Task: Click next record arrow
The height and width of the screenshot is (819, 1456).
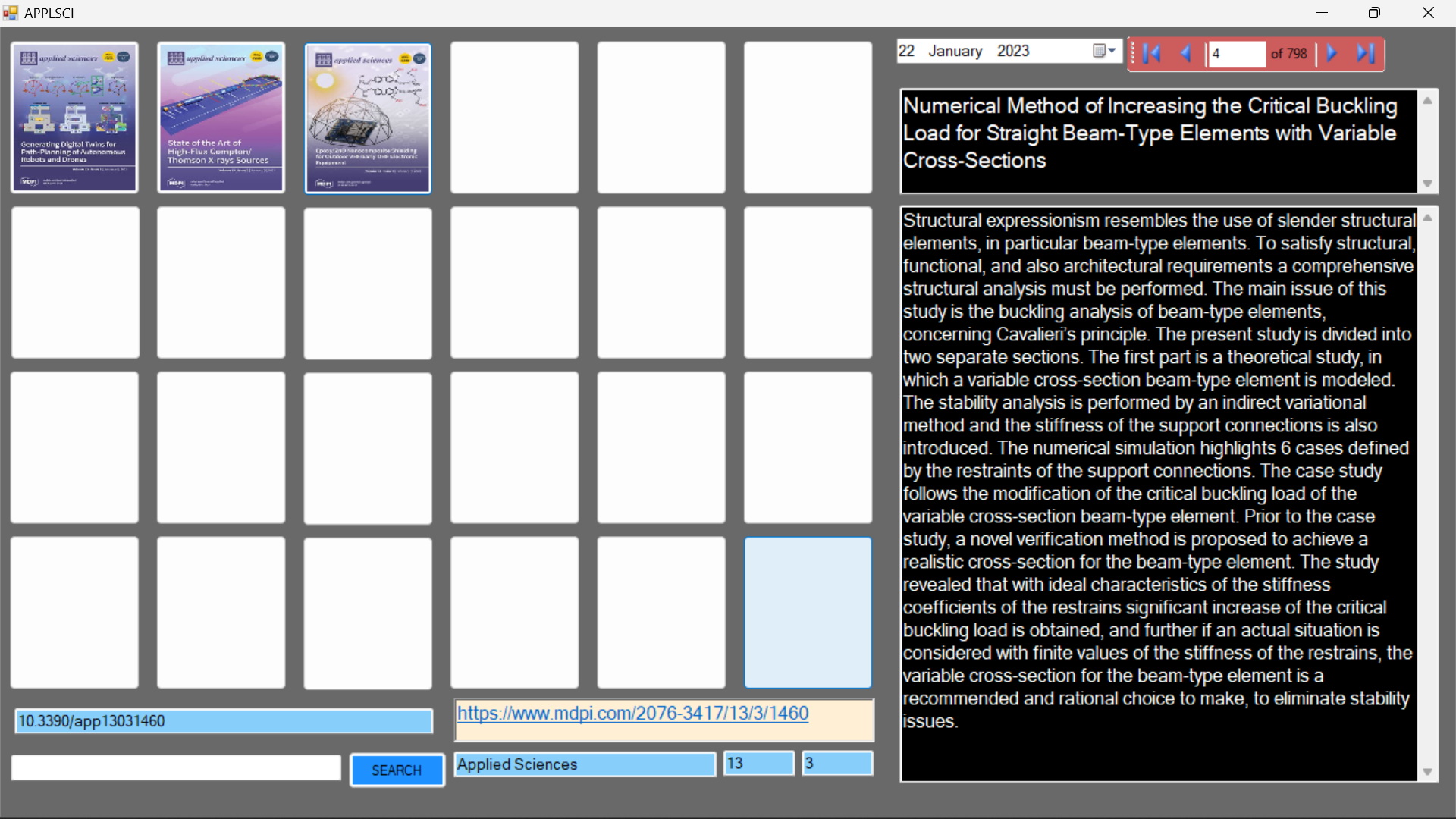Action: point(1332,53)
